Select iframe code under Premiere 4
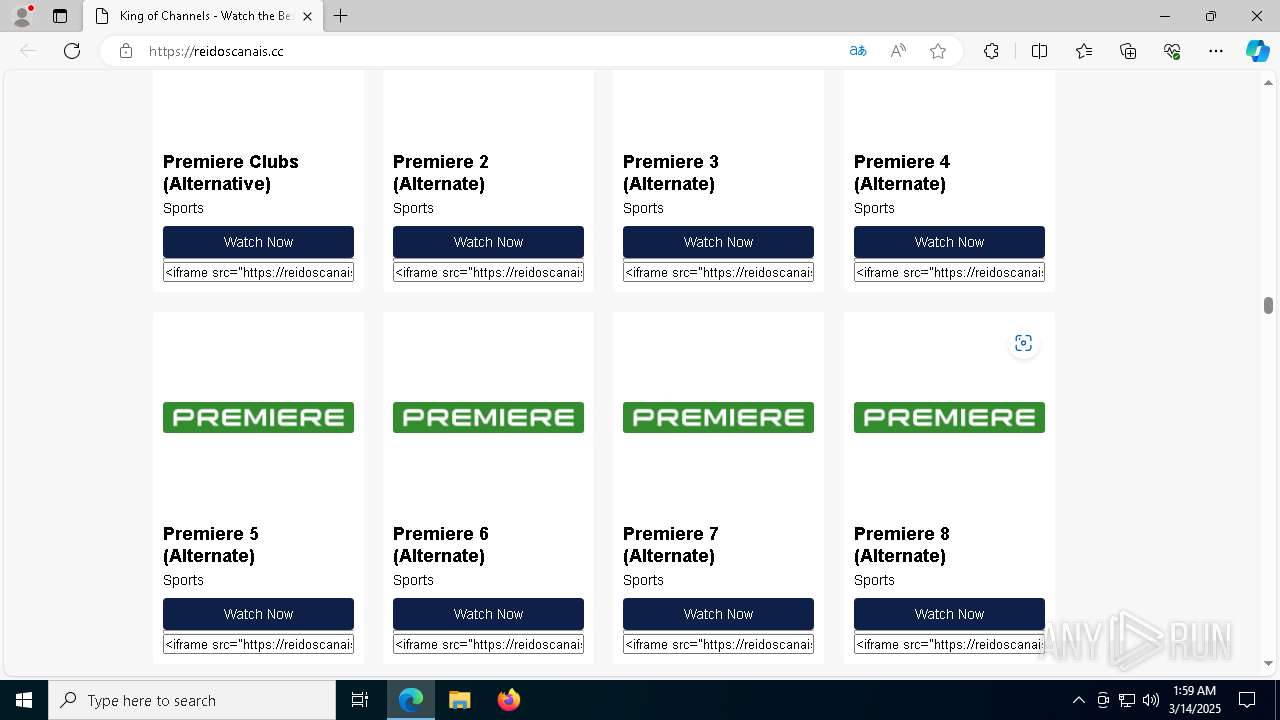The width and height of the screenshot is (1280, 720). click(949, 272)
